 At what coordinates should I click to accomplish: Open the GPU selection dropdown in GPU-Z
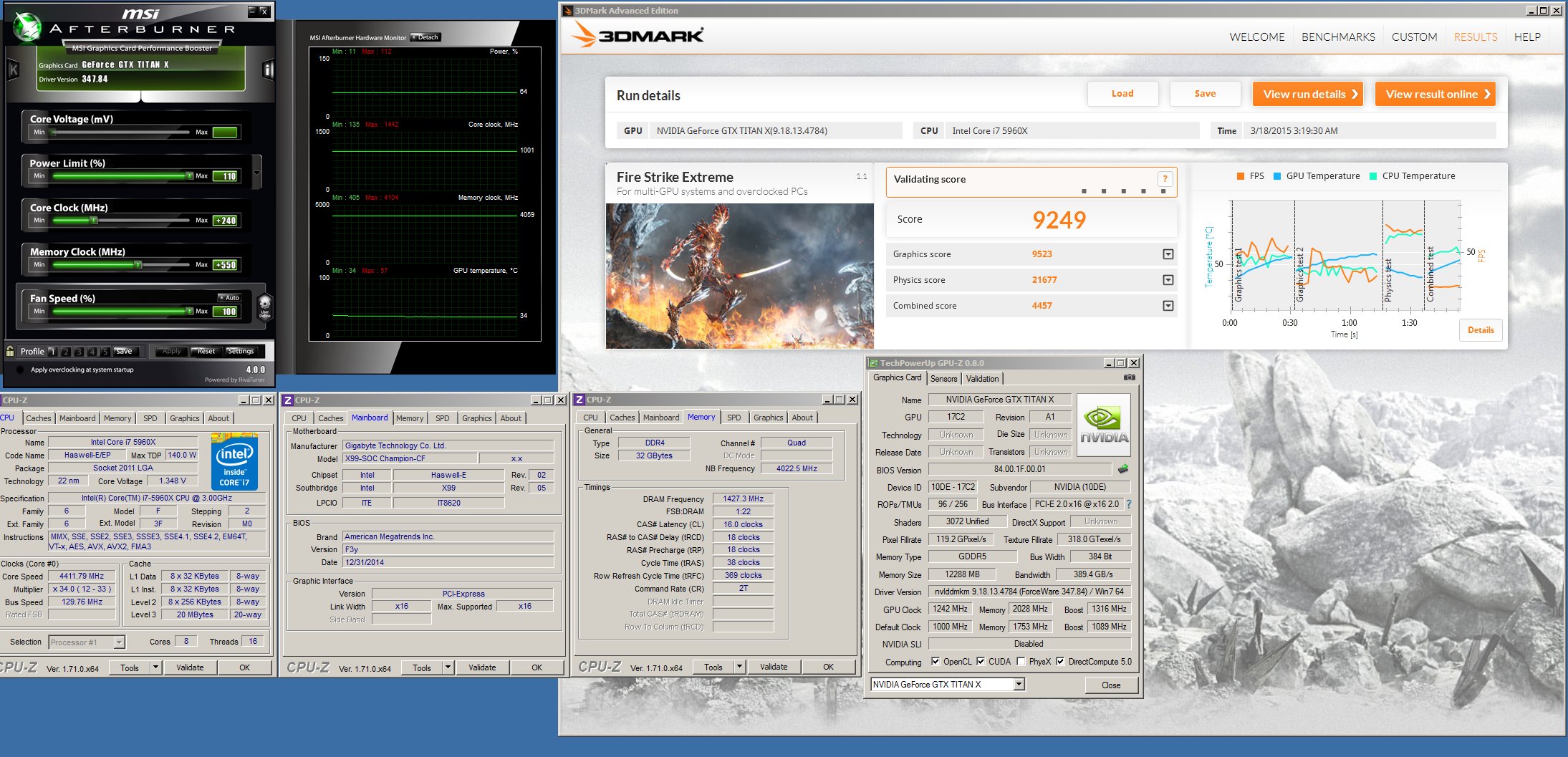1019,685
